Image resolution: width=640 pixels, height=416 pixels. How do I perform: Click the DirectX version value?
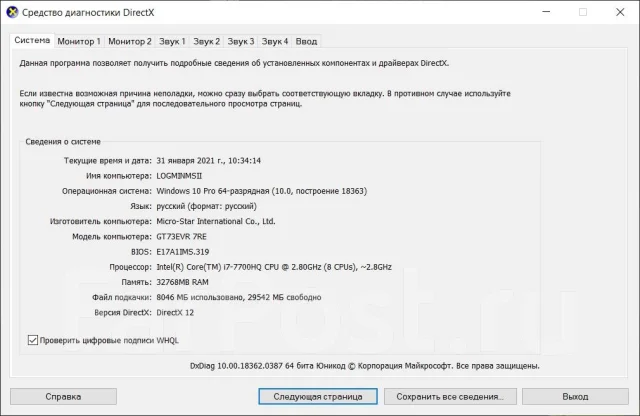point(175,313)
